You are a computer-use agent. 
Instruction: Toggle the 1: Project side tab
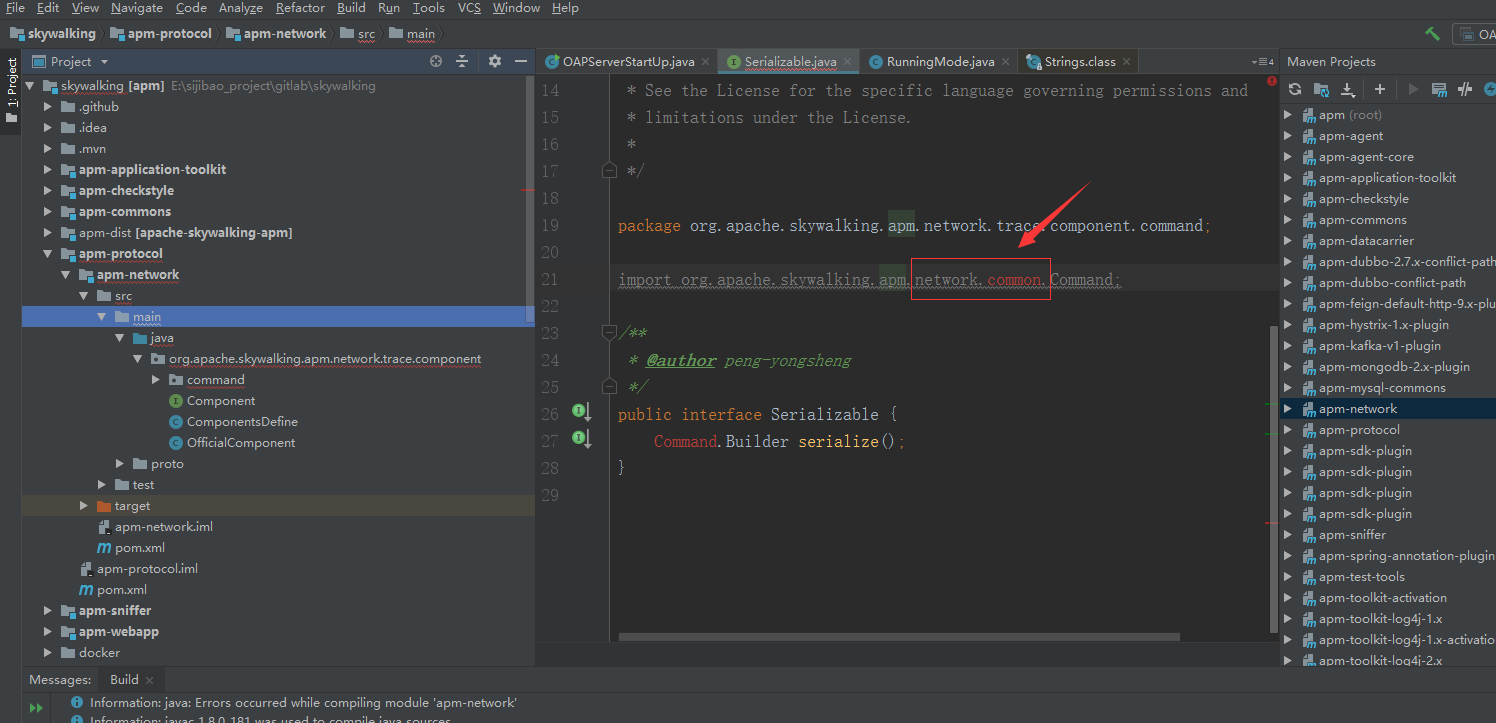(11, 90)
